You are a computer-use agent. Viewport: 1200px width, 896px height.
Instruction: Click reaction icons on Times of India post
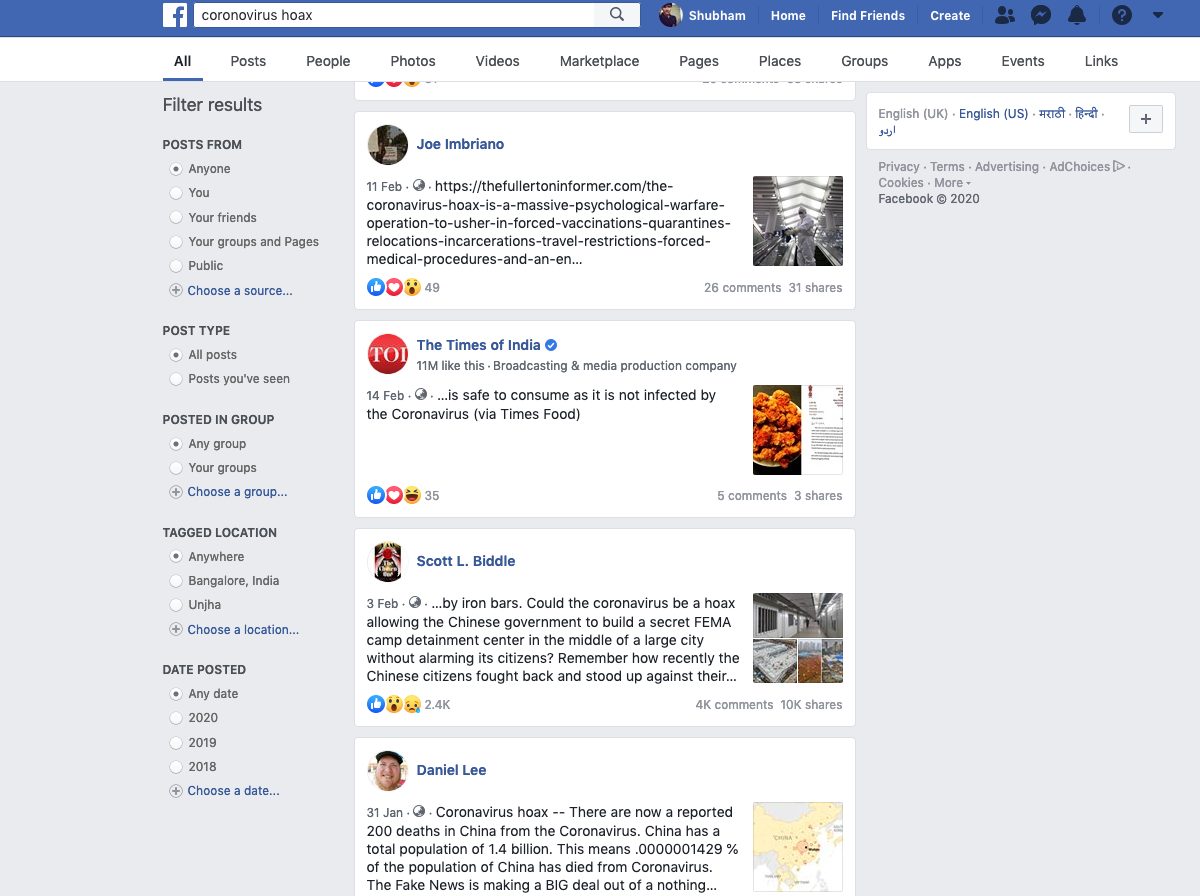coord(394,495)
